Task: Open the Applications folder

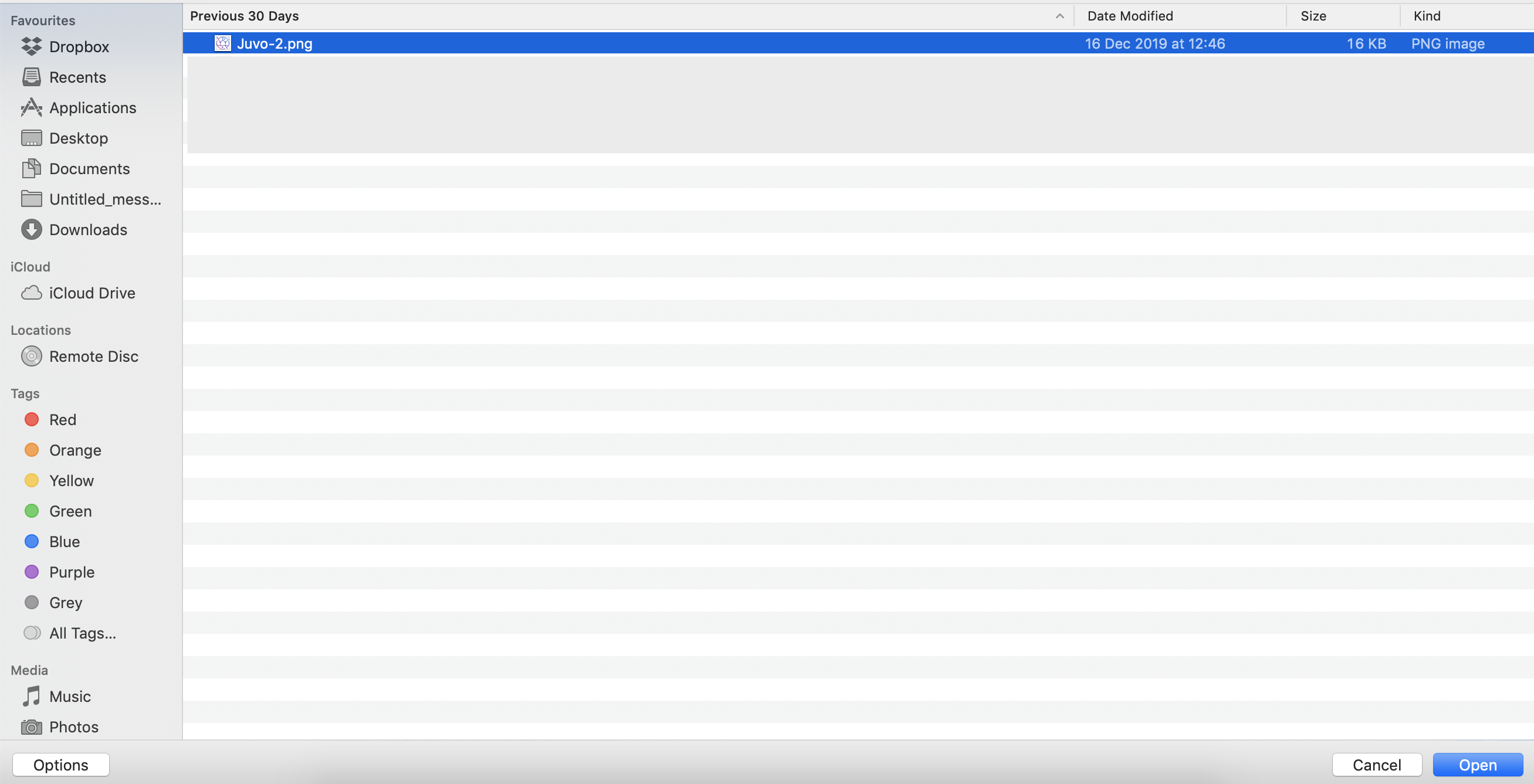Action: coord(93,108)
